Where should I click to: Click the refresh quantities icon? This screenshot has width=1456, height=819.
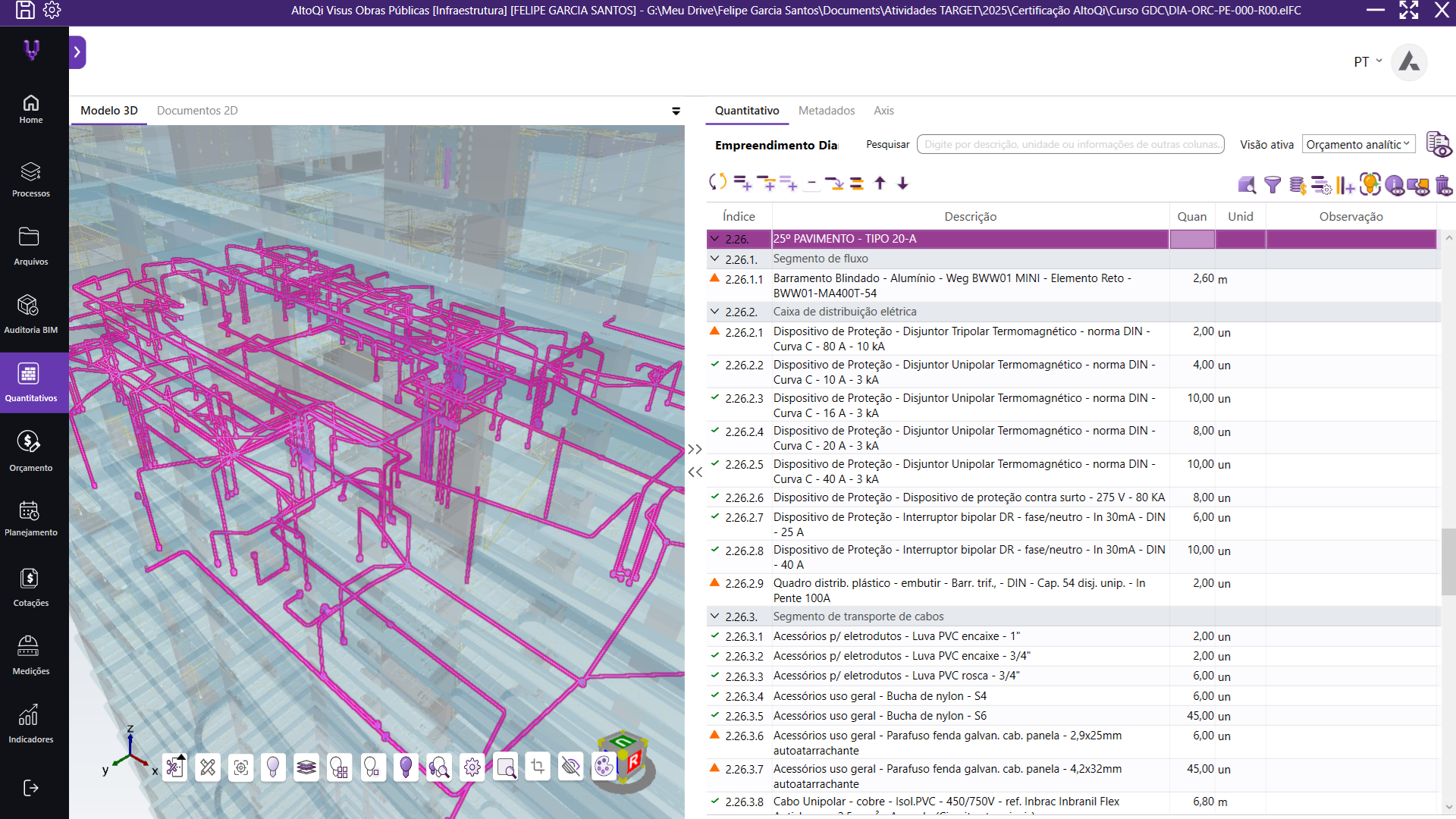point(717,182)
